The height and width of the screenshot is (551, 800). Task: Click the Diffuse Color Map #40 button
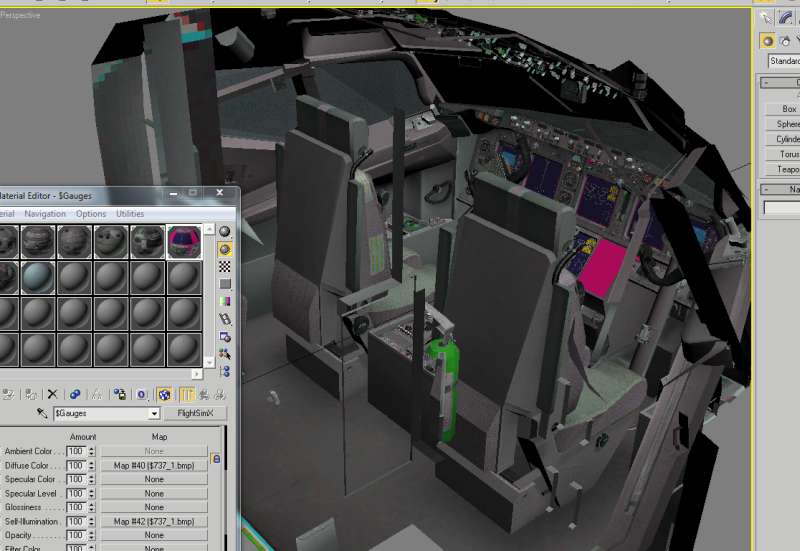click(x=154, y=465)
